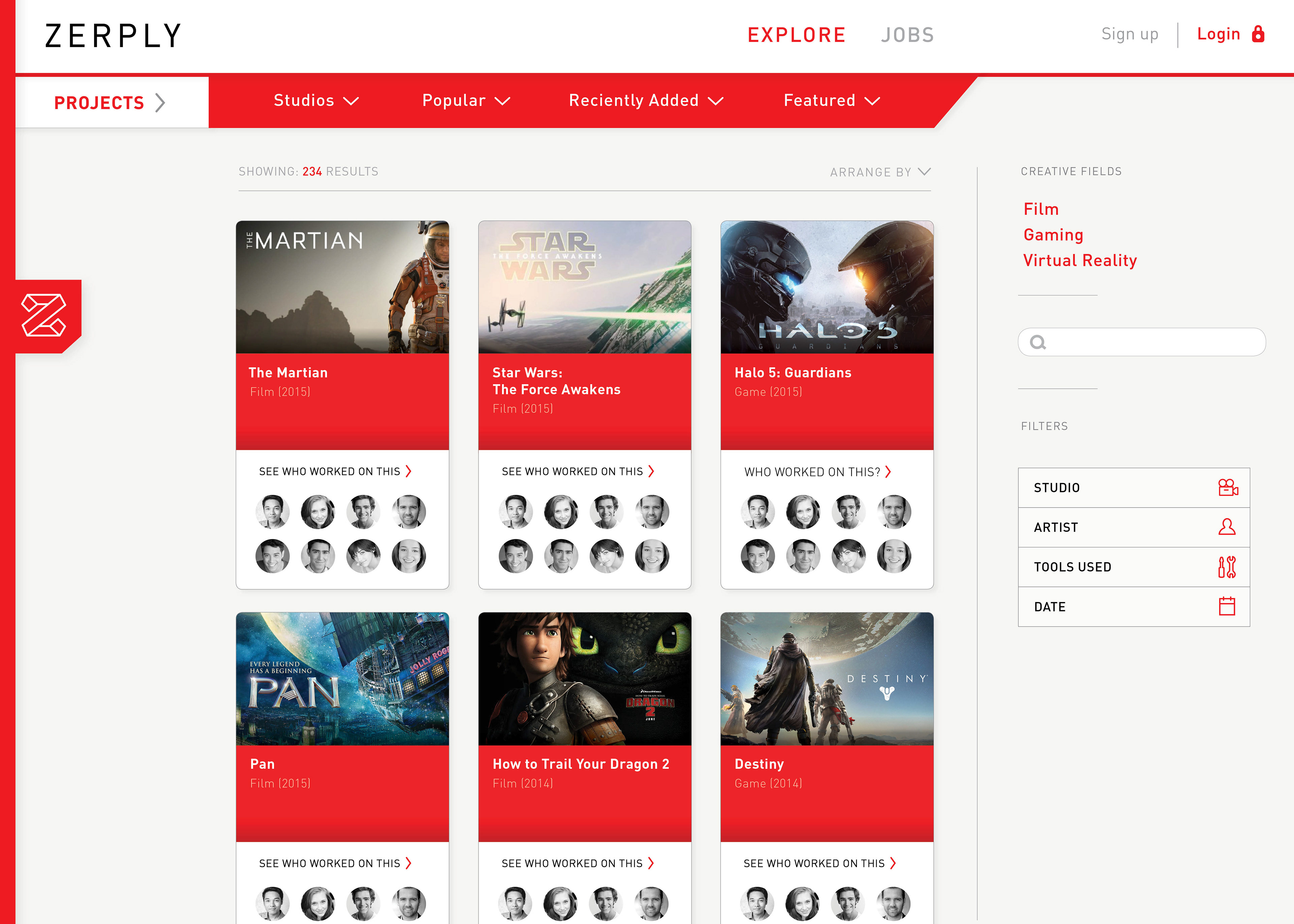Expand the ARTIST filter
Screen dimensions: 1294x924
coord(1134,528)
